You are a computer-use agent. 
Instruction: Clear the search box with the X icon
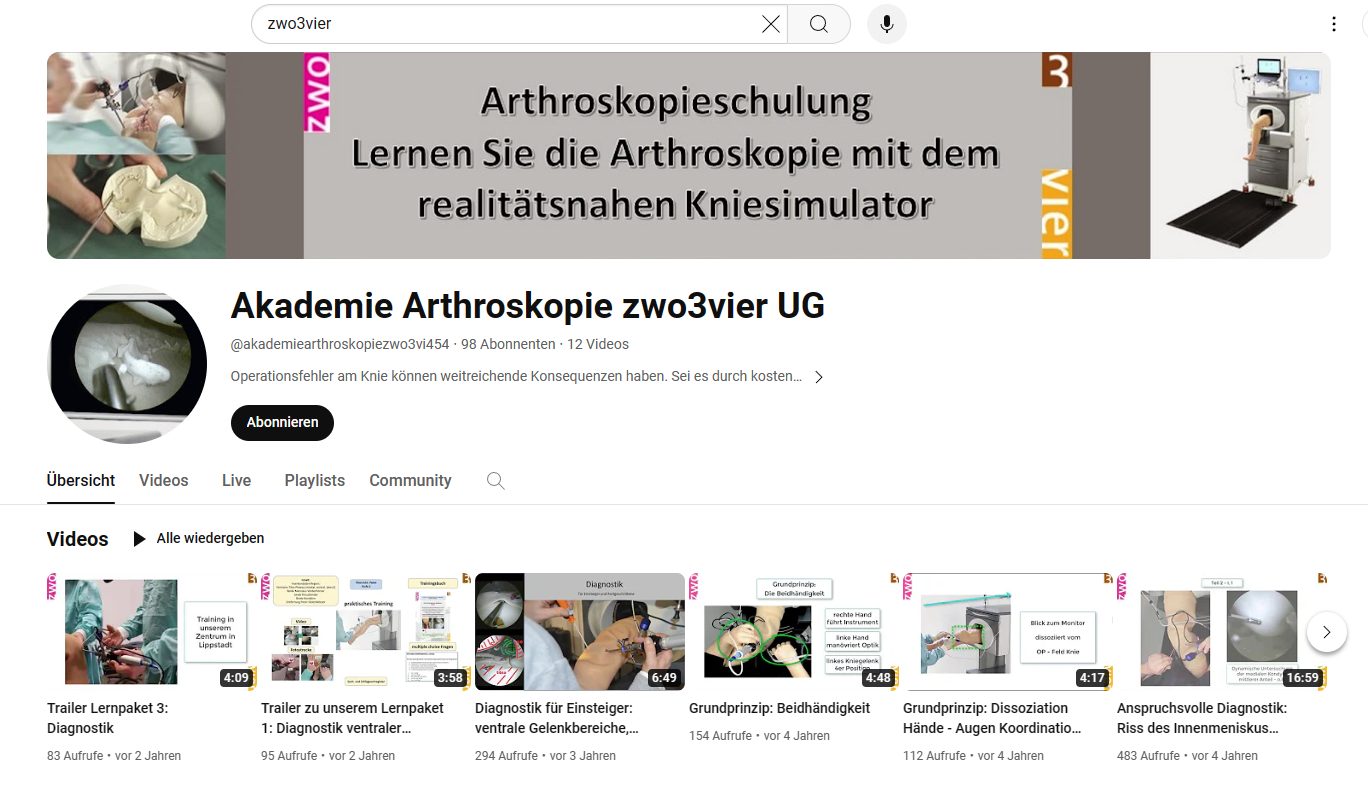click(x=771, y=24)
